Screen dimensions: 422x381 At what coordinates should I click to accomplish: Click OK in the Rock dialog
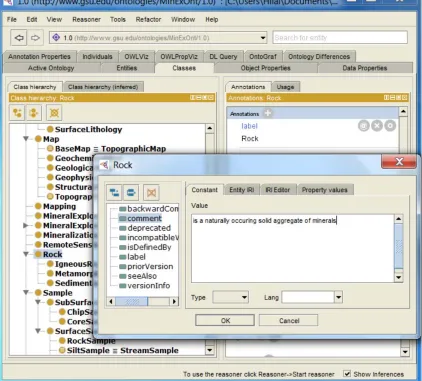225,320
